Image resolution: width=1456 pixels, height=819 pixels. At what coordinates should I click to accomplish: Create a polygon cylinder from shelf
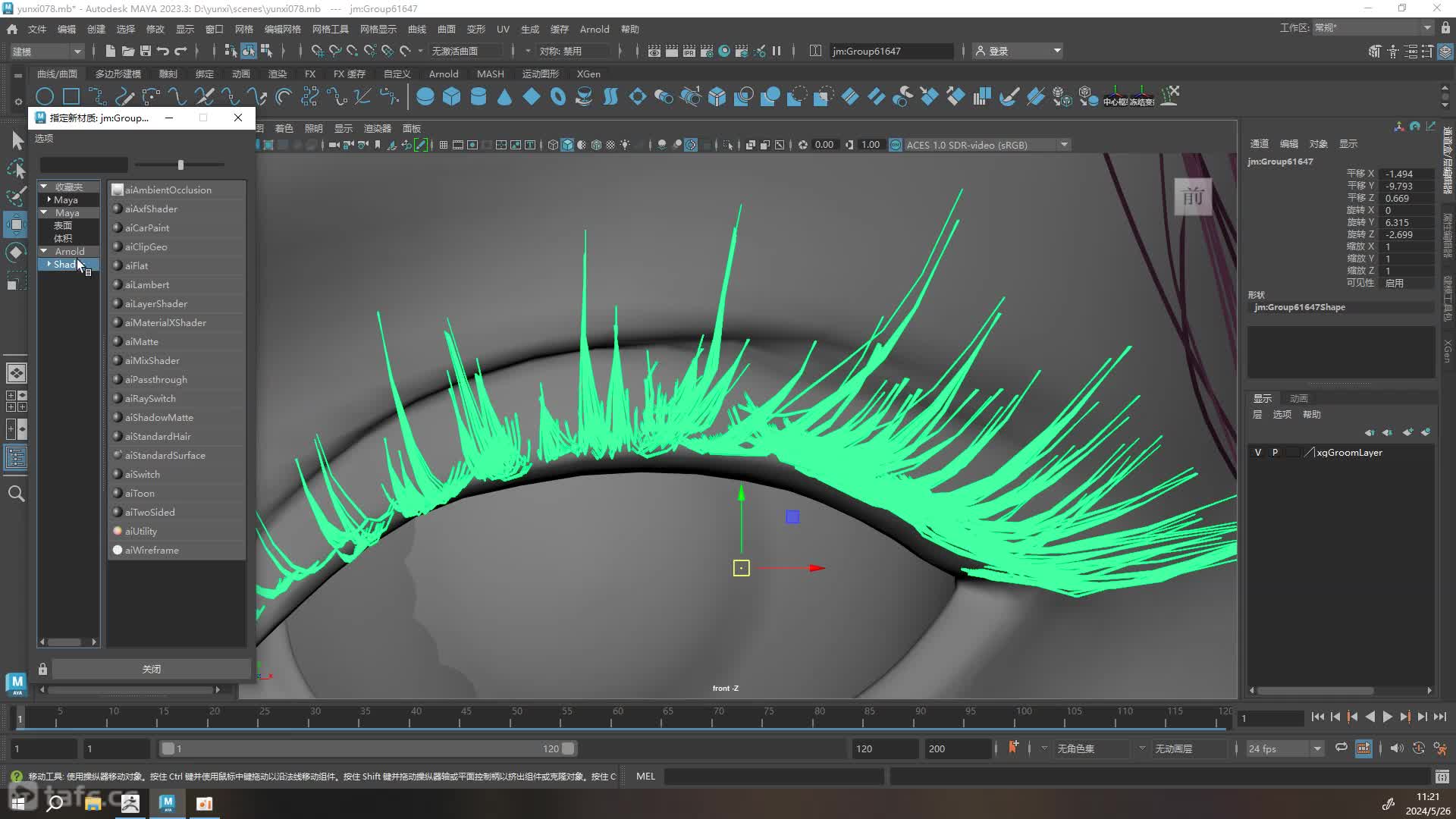click(479, 96)
